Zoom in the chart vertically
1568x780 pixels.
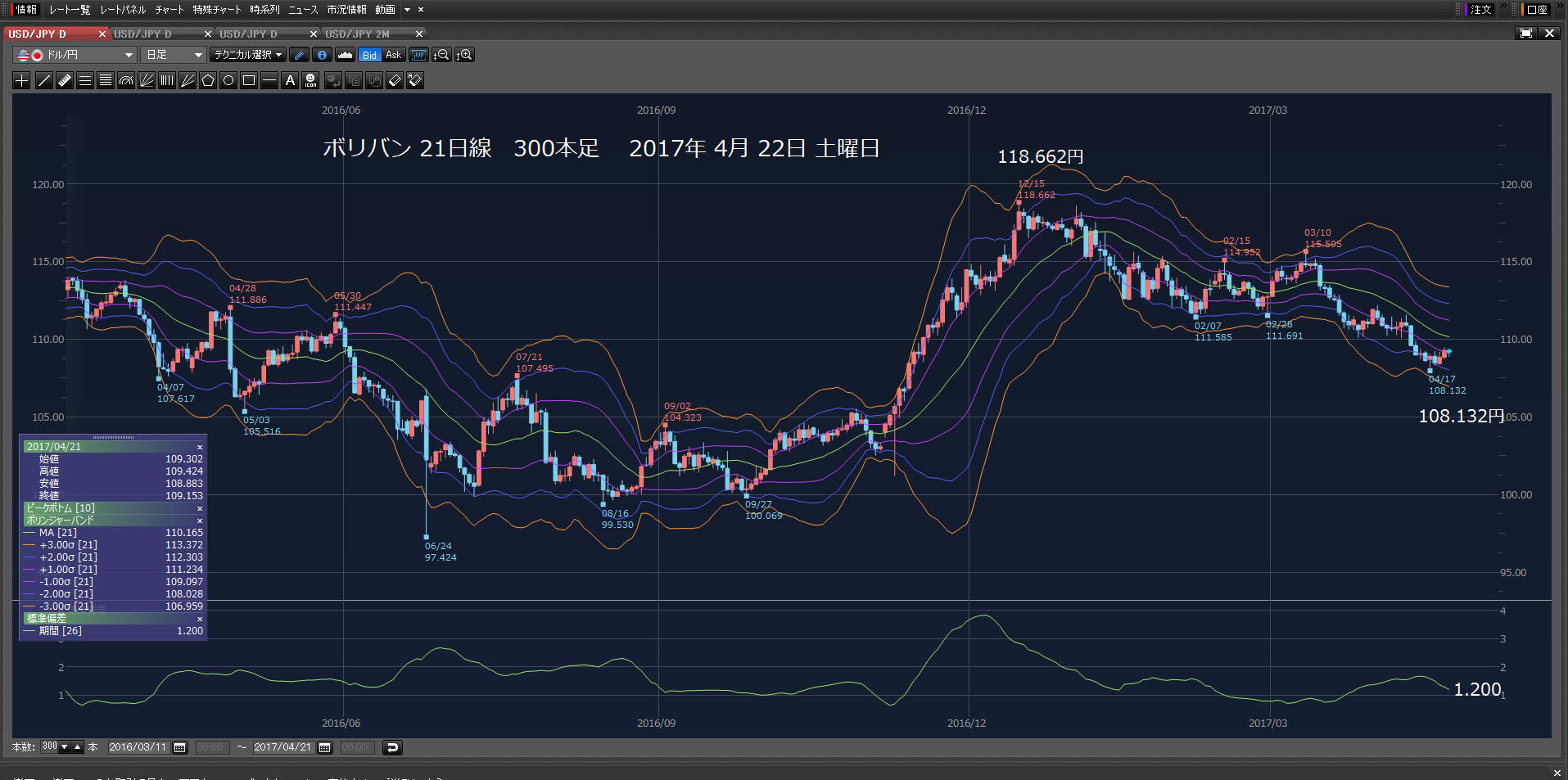pos(465,55)
